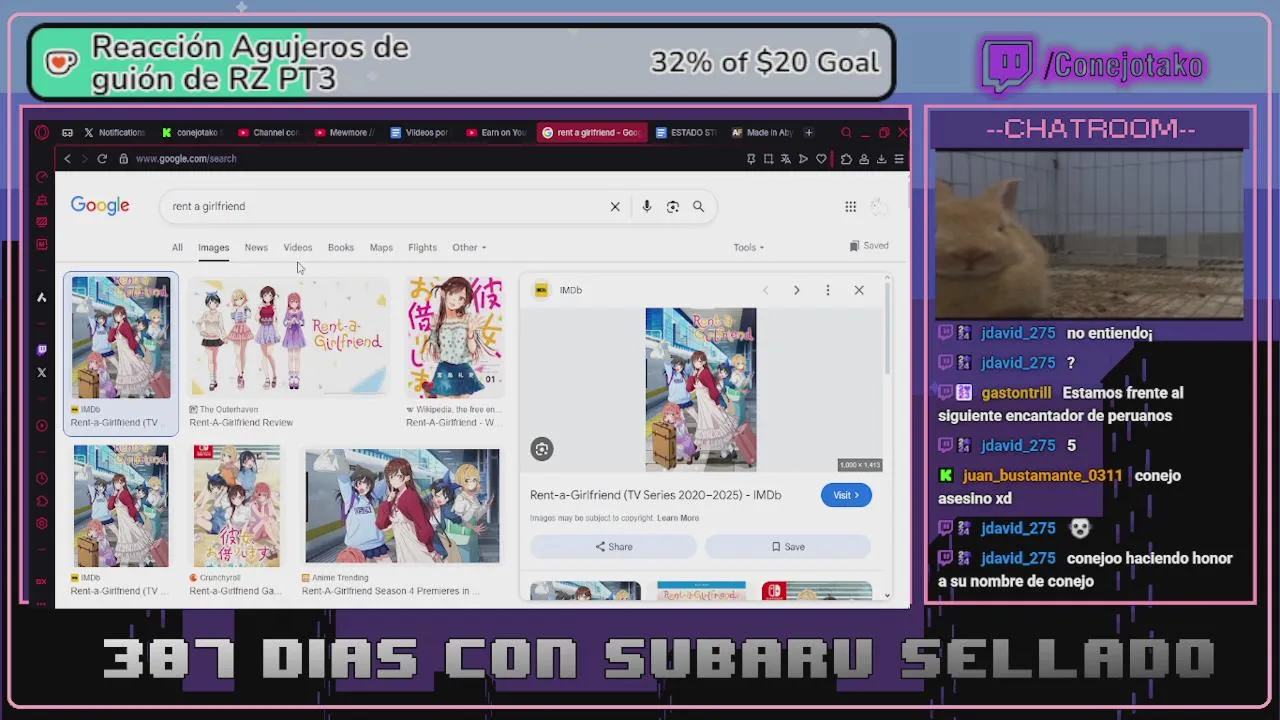Expand the Other search filter dropdown
This screenshot has height=720, width=1280.
click(x=469, y=247)
